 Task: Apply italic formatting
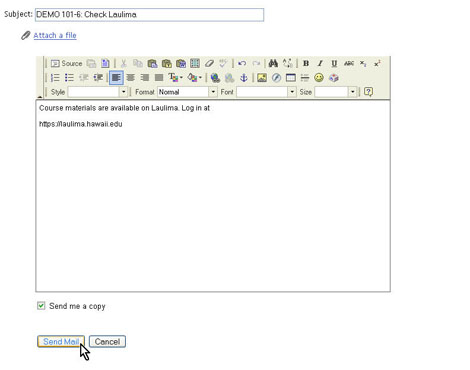pos(320,63)
